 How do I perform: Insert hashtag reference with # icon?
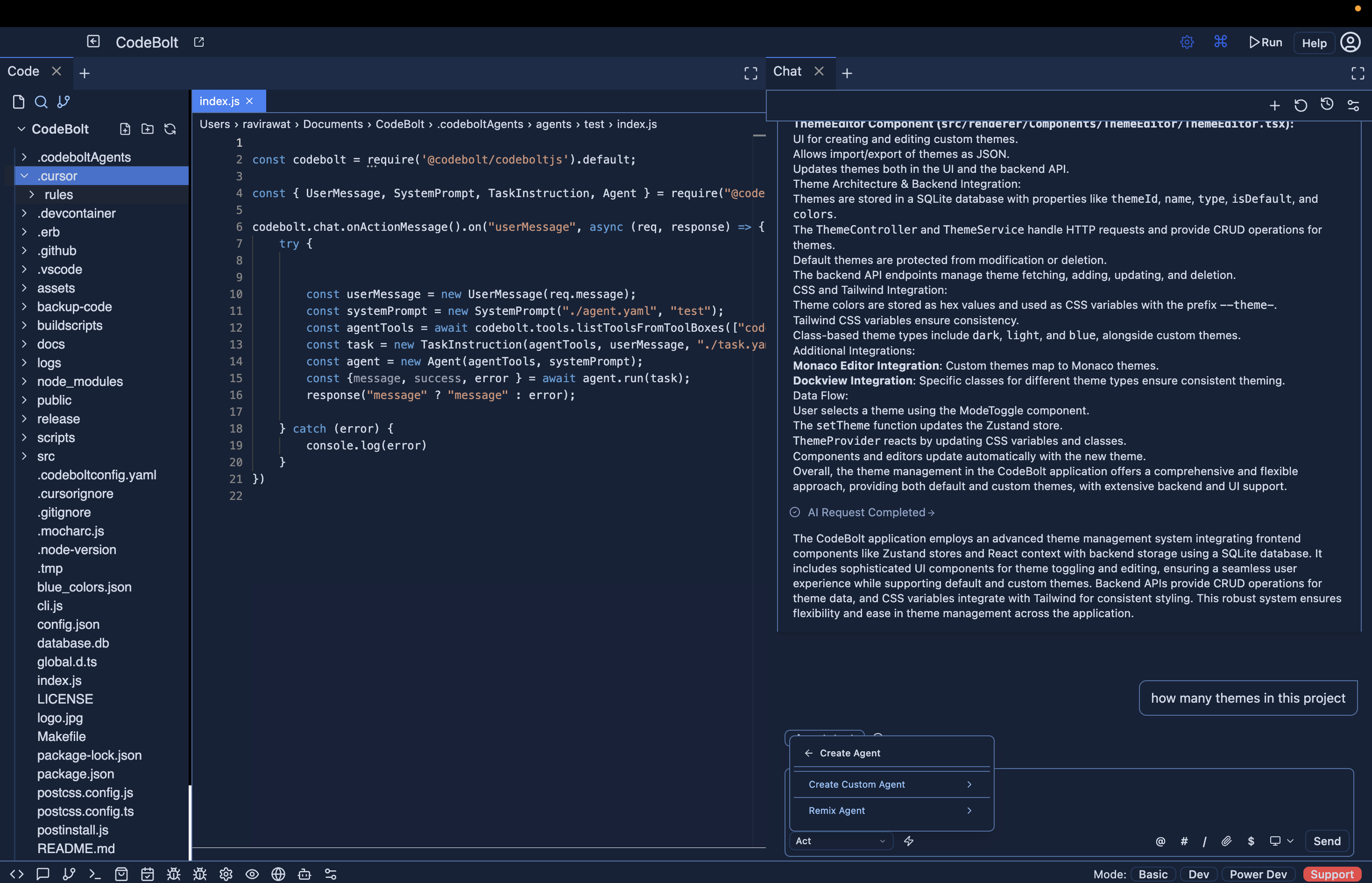point(1184,841)
